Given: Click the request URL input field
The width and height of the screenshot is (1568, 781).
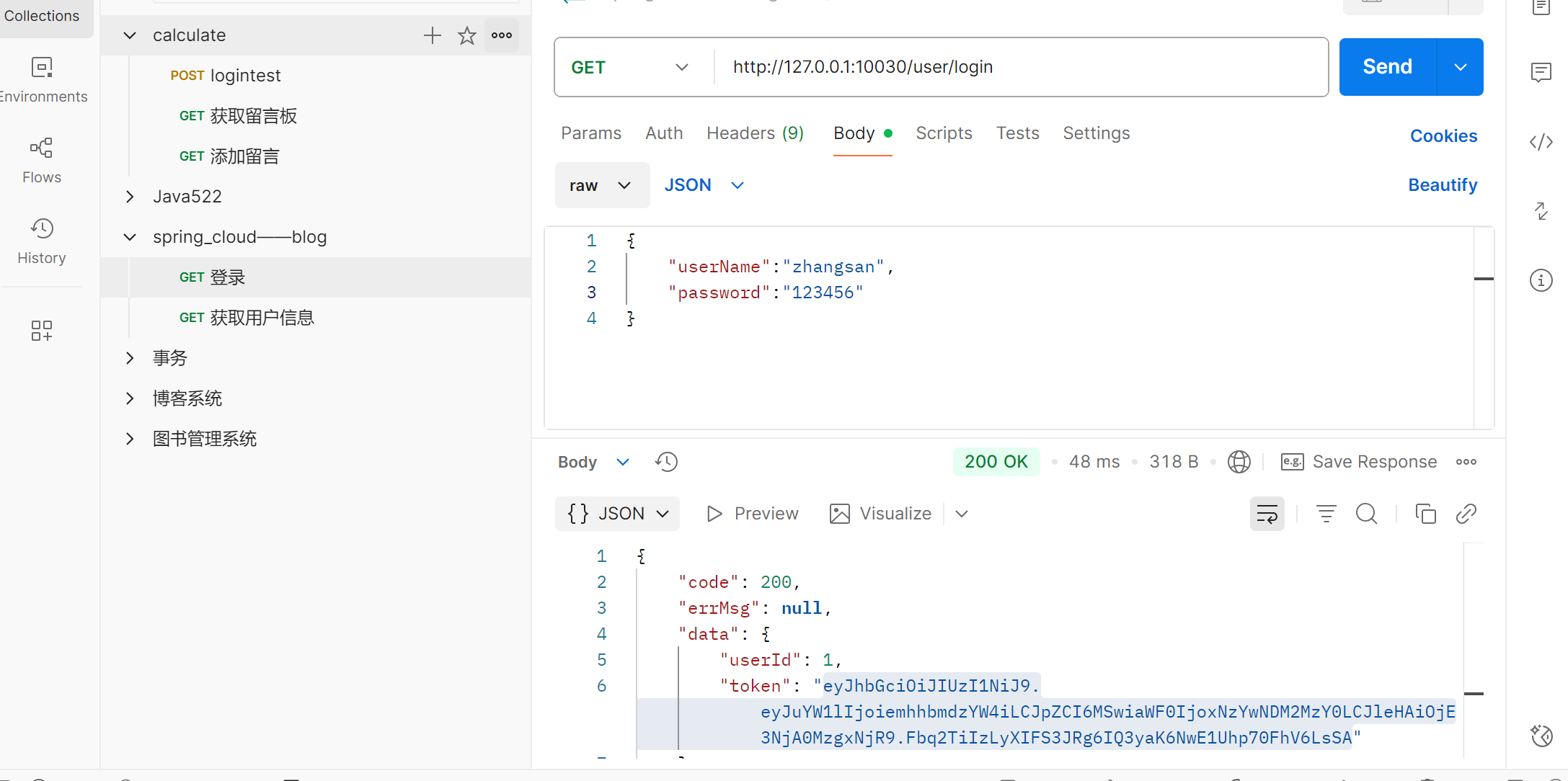Looking at the screenshot, I should pos(1009,67).
